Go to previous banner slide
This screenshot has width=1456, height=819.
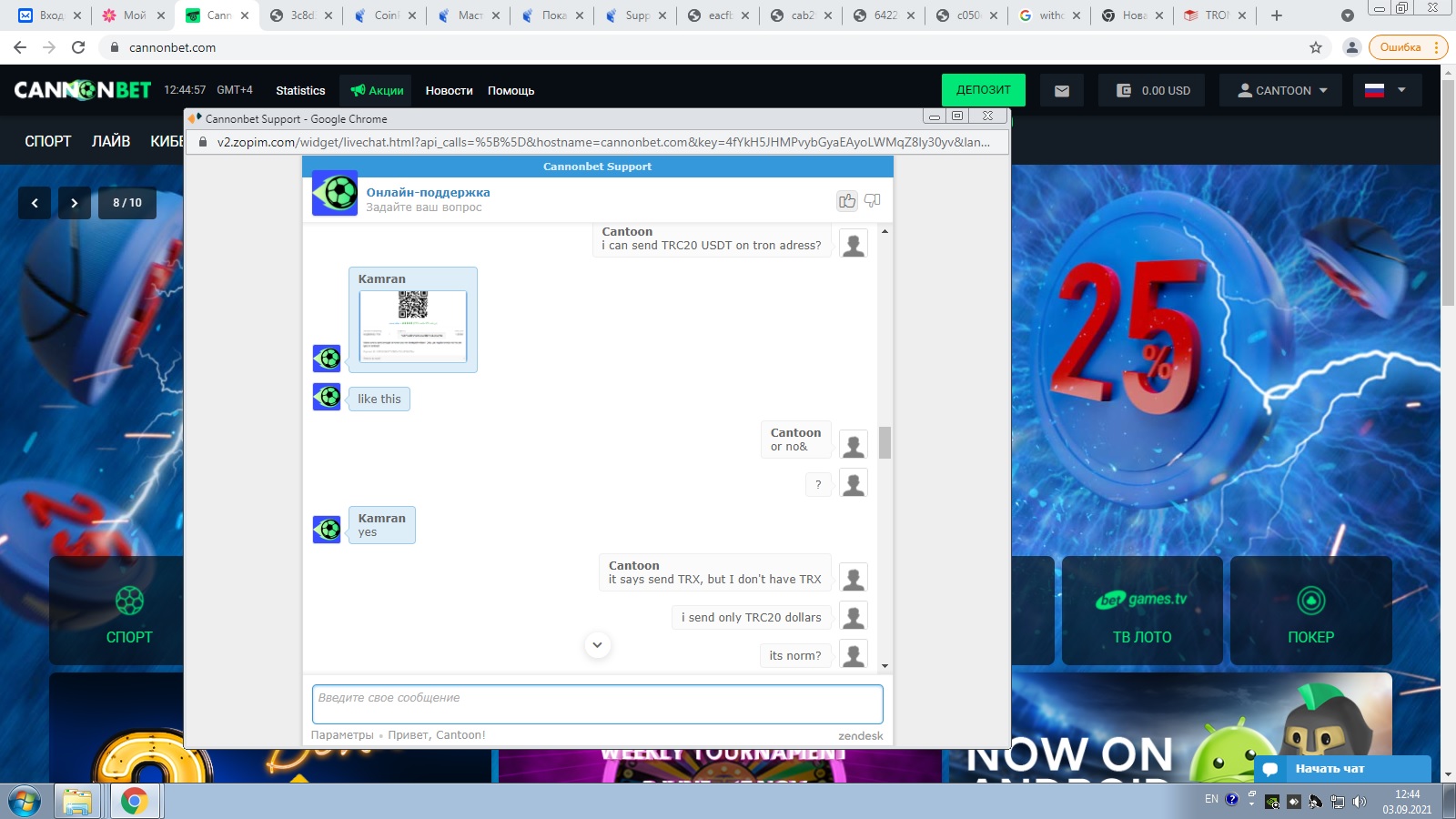tap(35, 203)
